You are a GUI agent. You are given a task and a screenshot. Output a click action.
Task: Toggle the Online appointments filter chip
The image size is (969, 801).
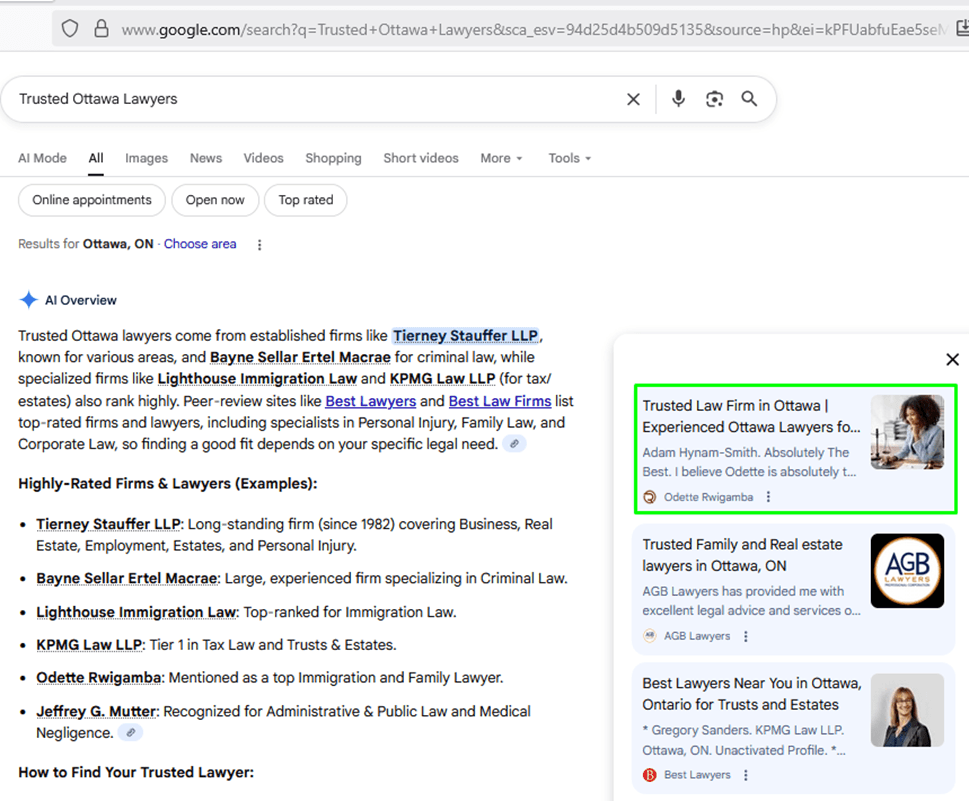pos(92,200)
